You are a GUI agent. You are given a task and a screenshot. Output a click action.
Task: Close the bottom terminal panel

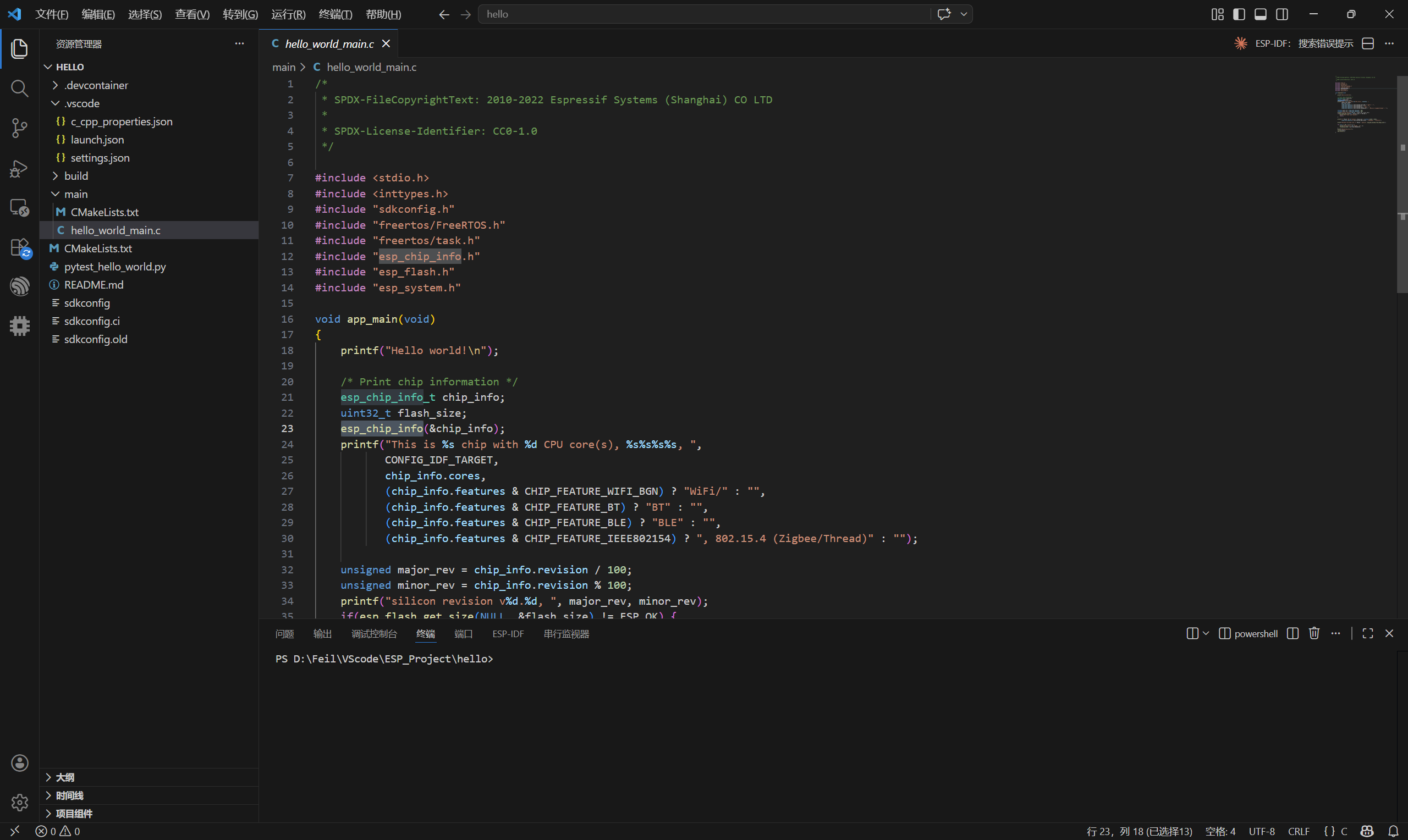(1389, 633)
